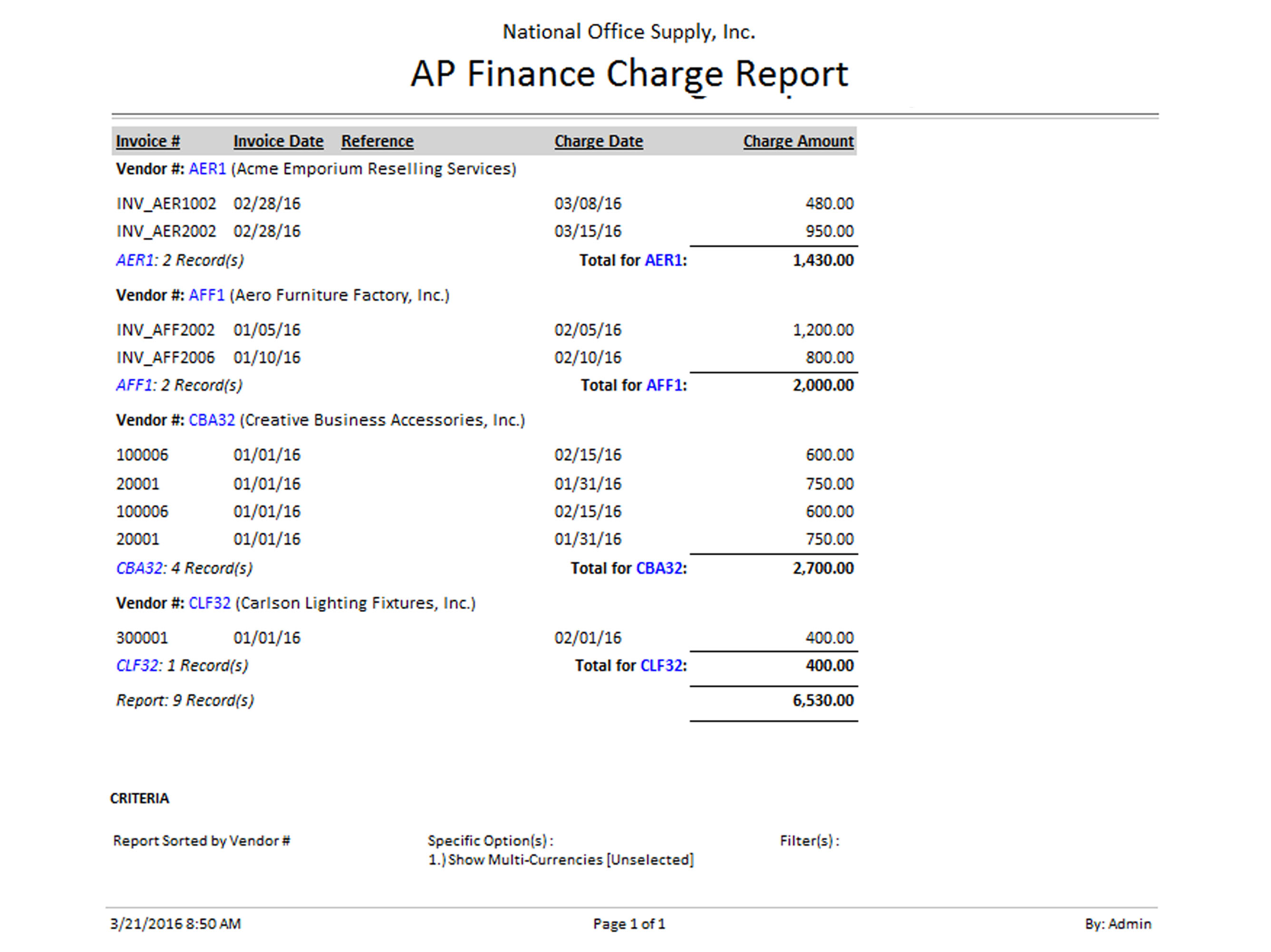This screenshot has height=952, width=1271.
Task: Click the Charge Date column header
Action: 598,141
